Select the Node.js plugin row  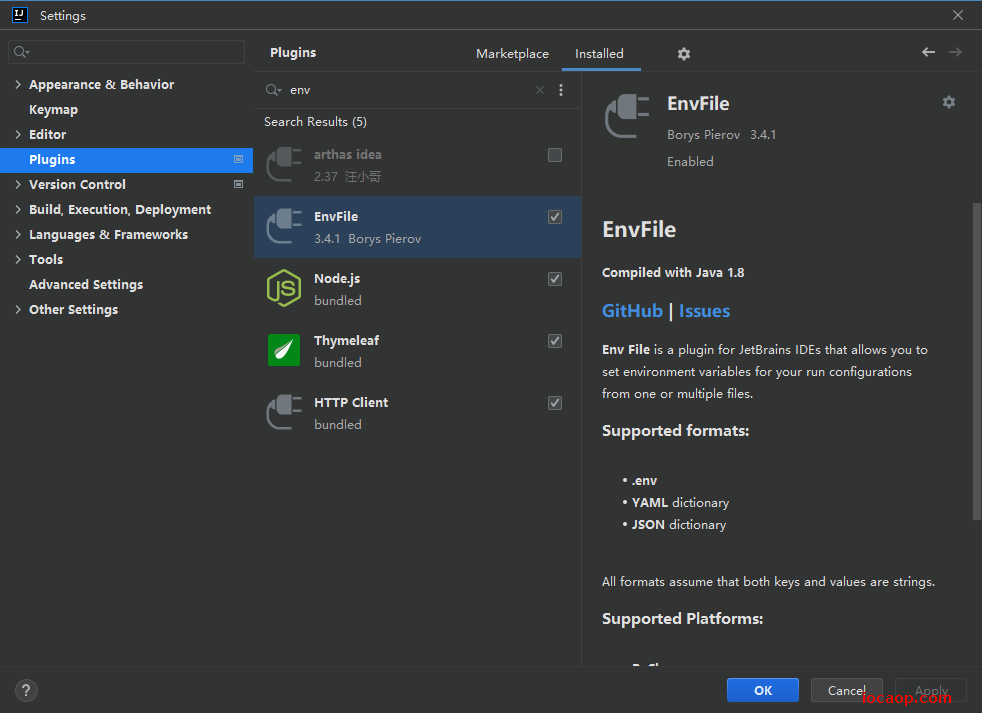tap(417, 289)
